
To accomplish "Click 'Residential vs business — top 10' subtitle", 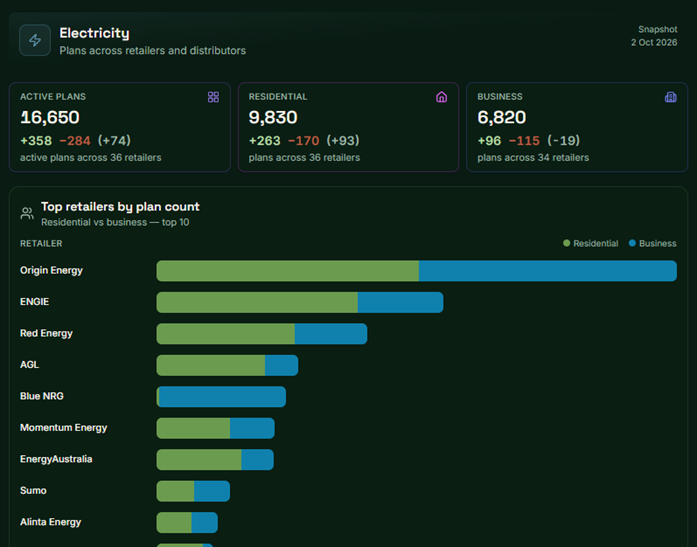I will 115,222.
